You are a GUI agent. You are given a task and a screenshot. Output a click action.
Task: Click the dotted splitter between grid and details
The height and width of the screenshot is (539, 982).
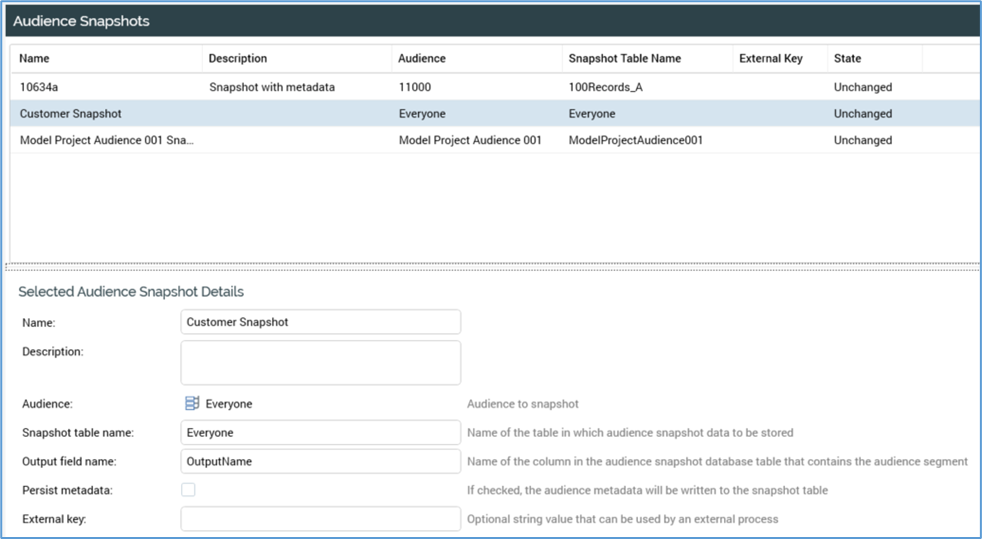491,266
